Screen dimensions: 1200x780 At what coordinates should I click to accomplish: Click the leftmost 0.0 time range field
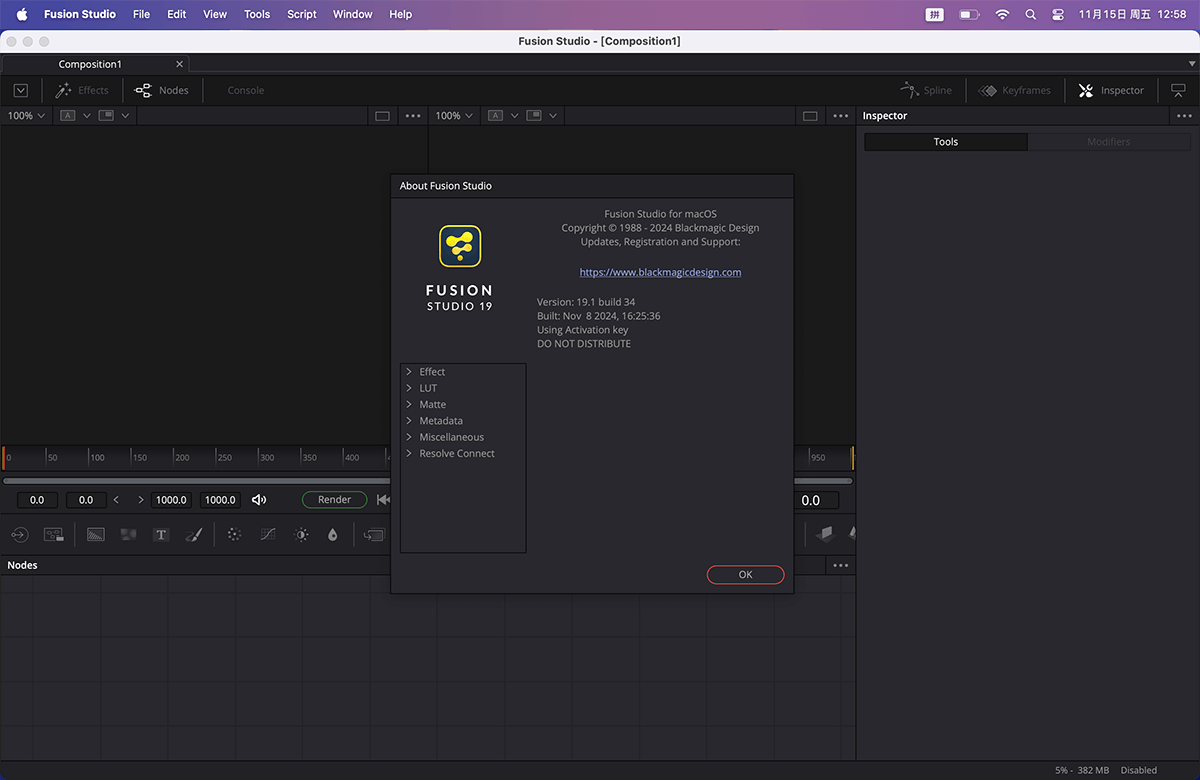(x=37, y=500)
